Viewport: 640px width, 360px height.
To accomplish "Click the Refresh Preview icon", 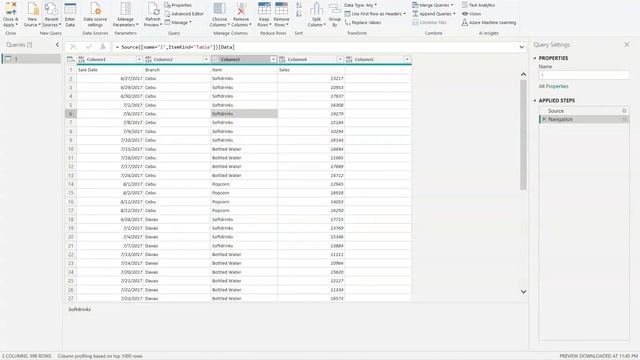I will click(153, 9).
